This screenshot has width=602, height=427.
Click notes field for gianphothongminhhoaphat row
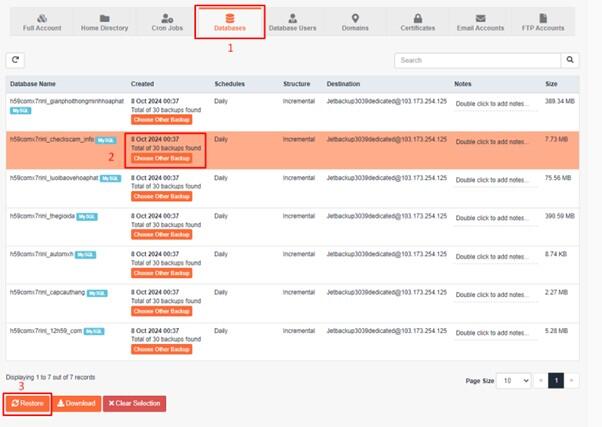[x=495, y=104]
